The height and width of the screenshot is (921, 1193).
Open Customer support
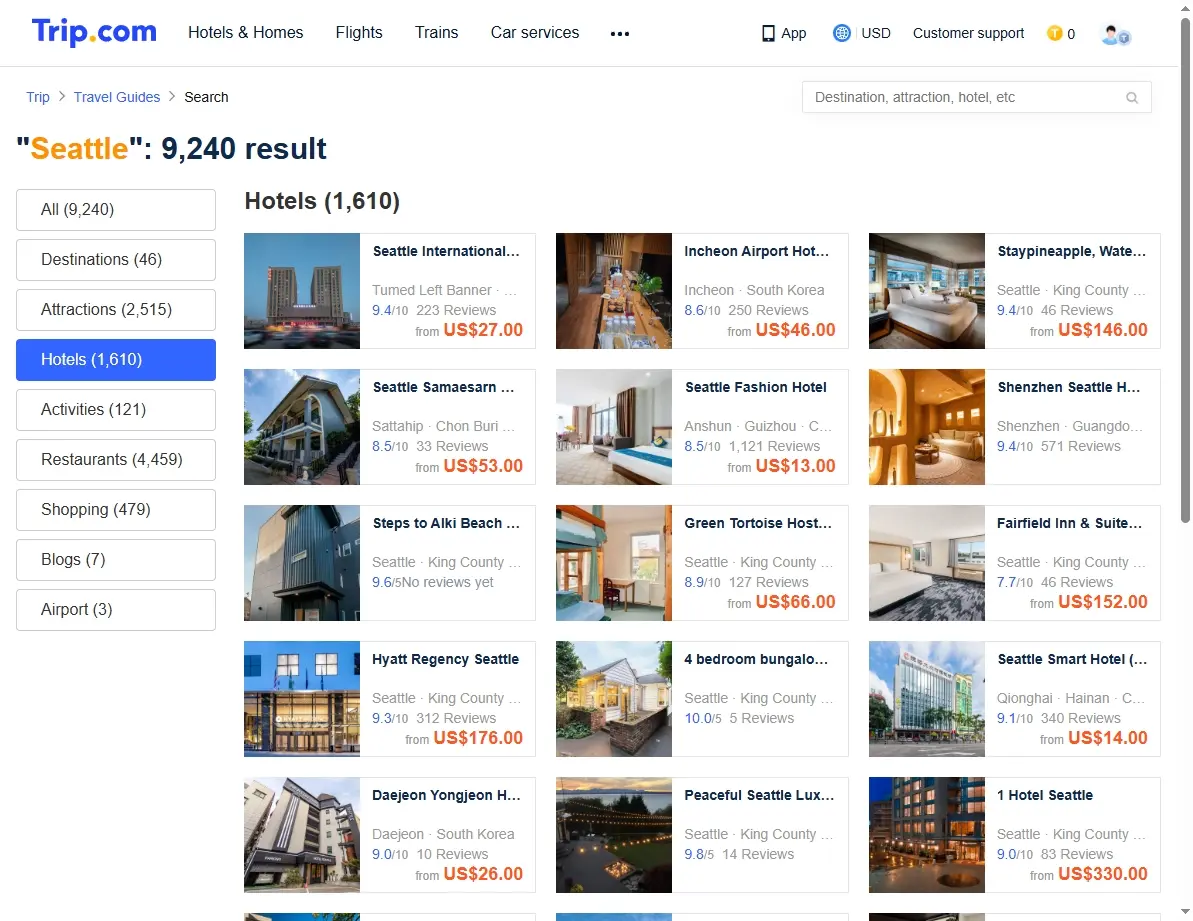[969, 33]
